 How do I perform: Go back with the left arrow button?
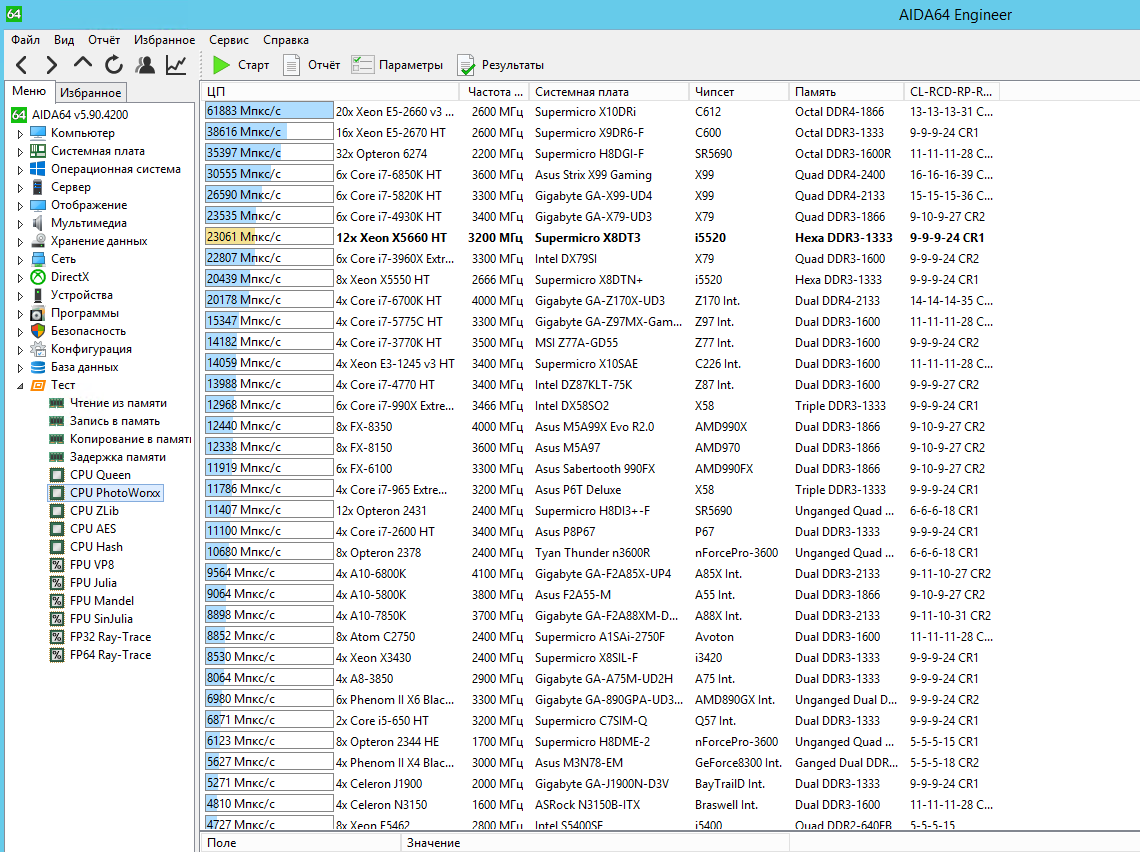(x=22, y=65)
